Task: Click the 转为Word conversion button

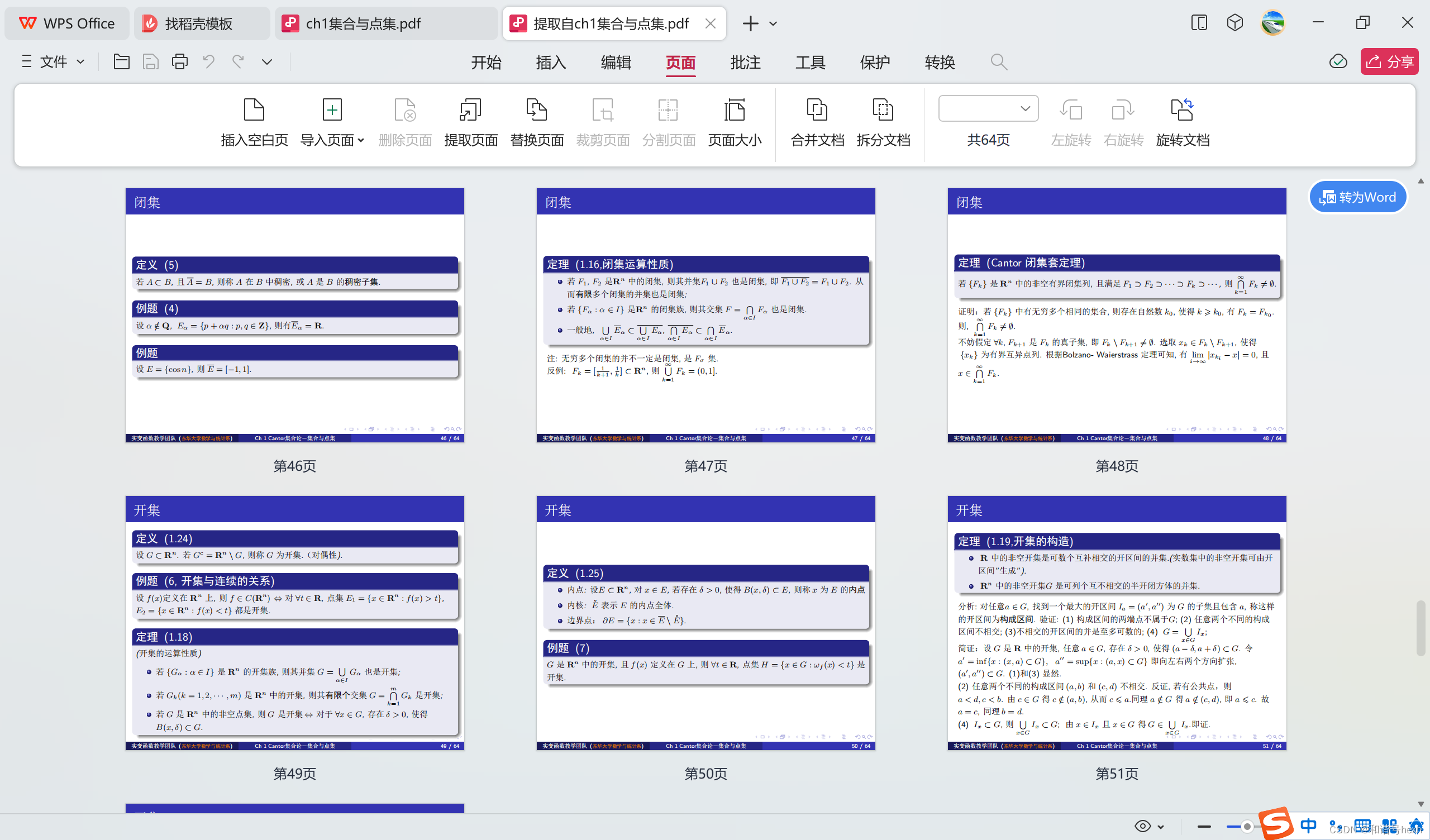Action: (x=1357, y=197)
